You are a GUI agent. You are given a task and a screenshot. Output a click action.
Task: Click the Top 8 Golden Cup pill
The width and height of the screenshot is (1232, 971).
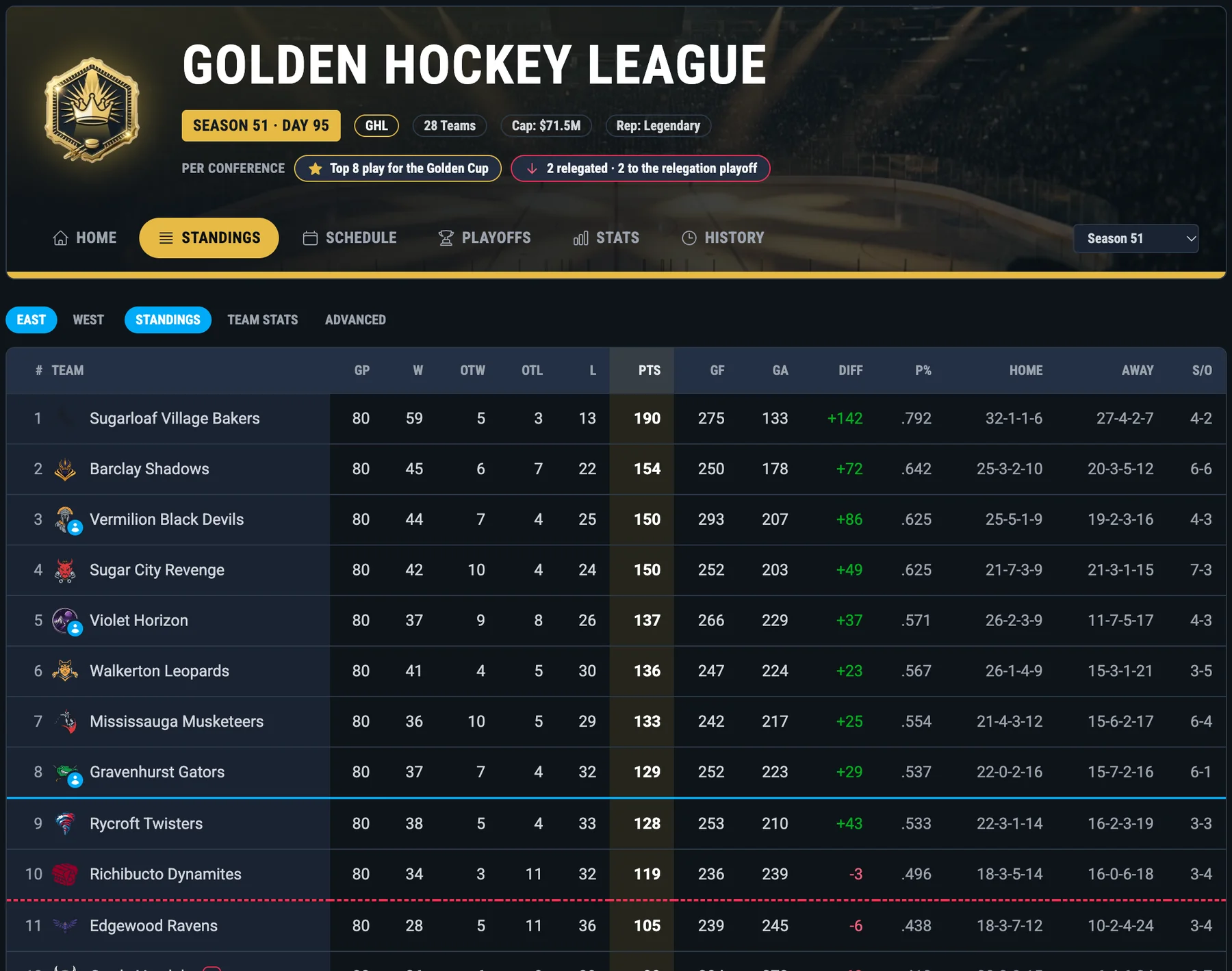pyautogui.click(x=398, y=168)
